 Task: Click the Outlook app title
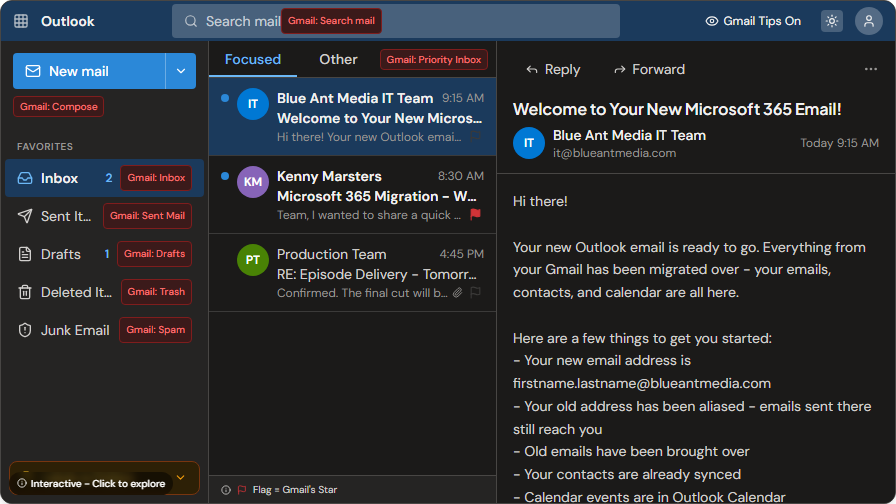67,21
